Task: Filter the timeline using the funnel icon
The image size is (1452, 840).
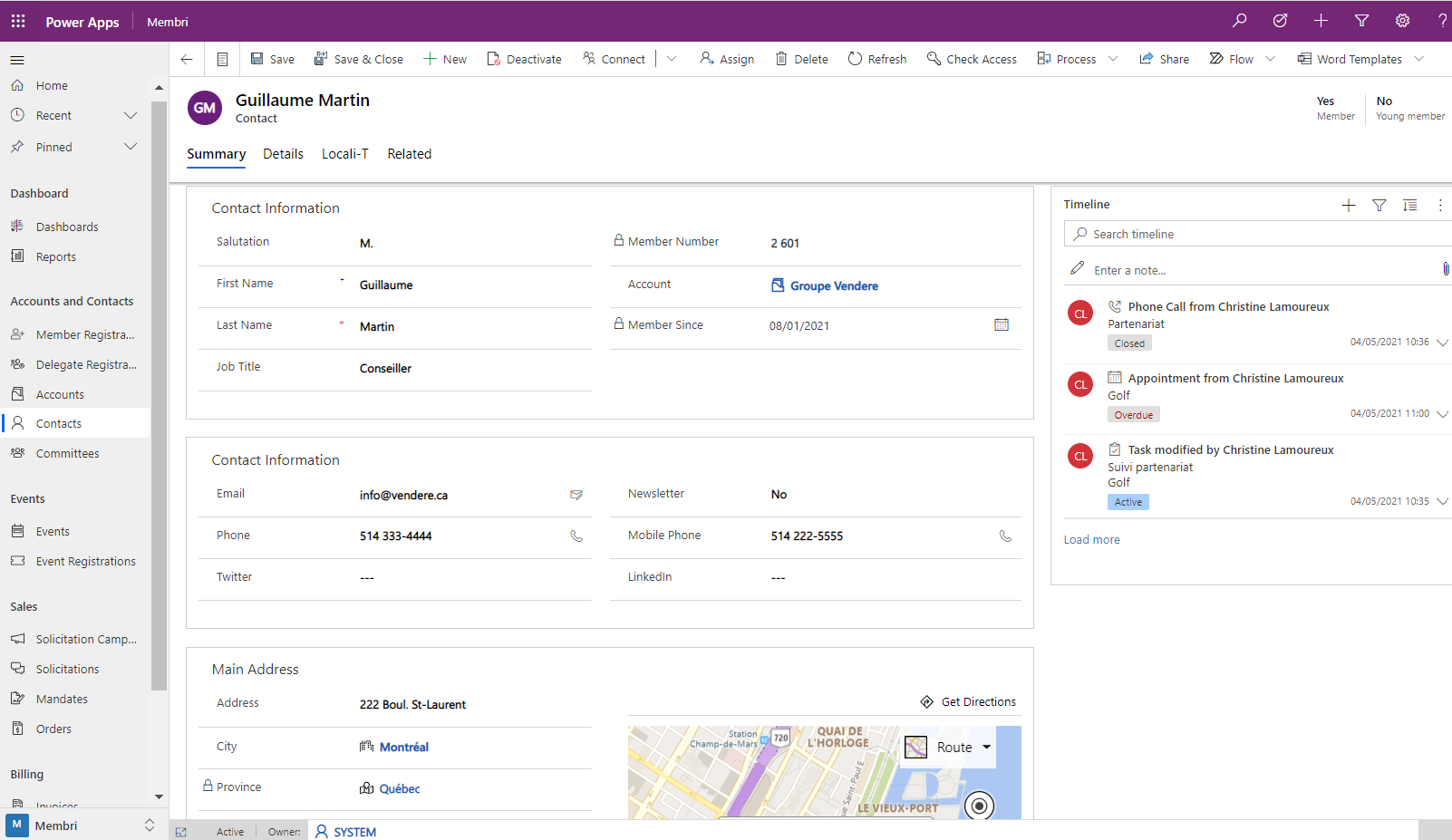Action: tap(1379, 205)
